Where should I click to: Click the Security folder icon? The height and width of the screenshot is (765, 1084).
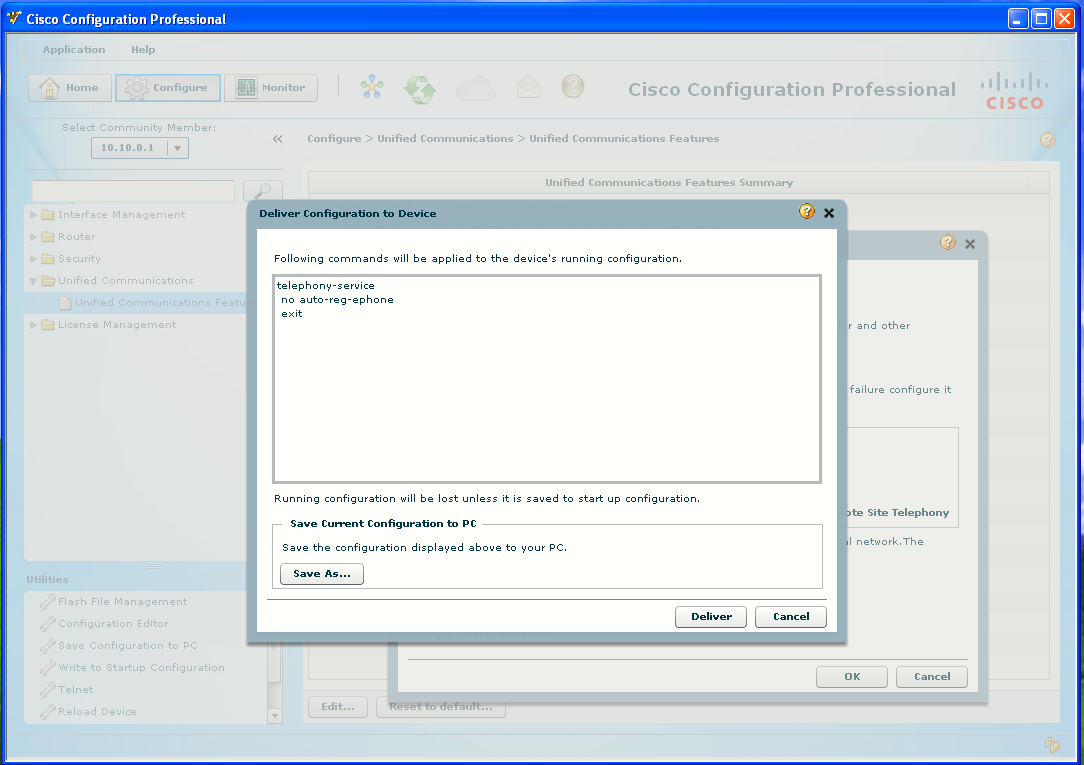tap(48, 259)
